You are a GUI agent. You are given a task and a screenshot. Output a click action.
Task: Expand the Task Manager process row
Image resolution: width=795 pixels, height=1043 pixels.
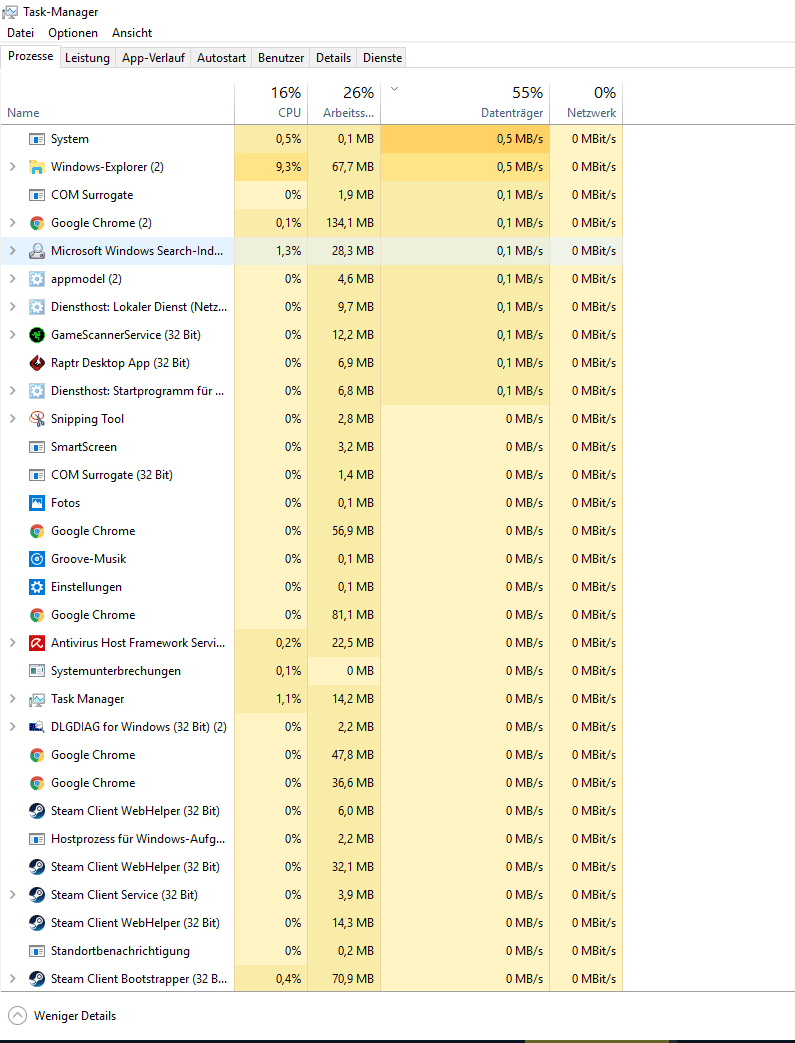click(13, 699)
